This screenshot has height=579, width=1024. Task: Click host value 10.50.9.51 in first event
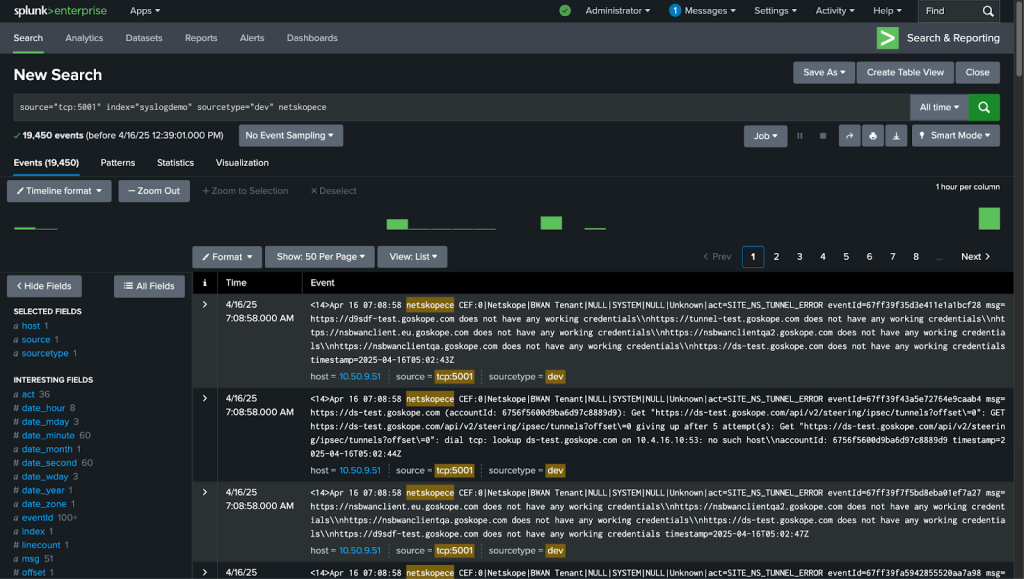[360, 377]
